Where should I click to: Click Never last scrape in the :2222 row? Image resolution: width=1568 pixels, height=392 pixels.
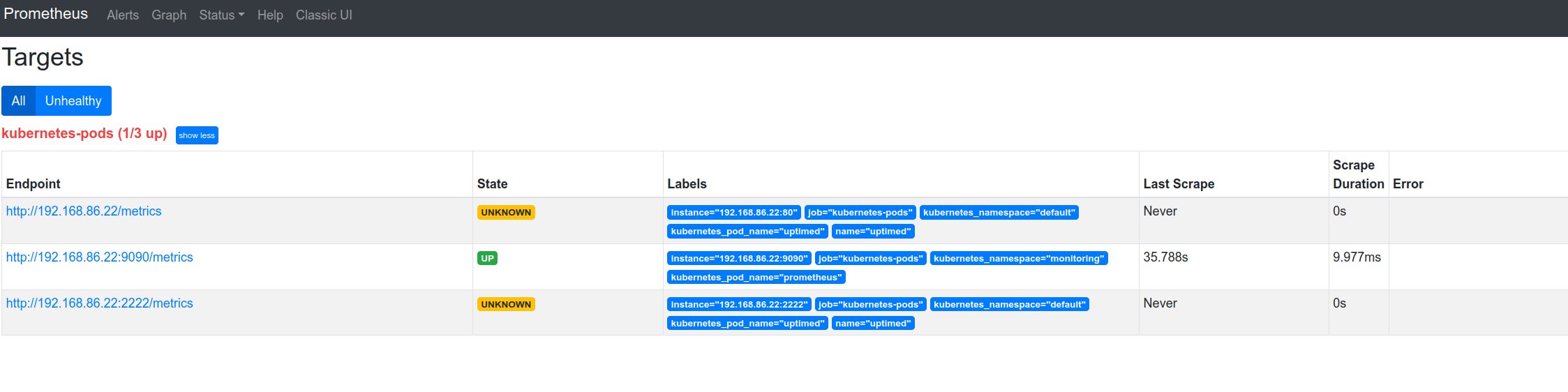(1160, 303)
